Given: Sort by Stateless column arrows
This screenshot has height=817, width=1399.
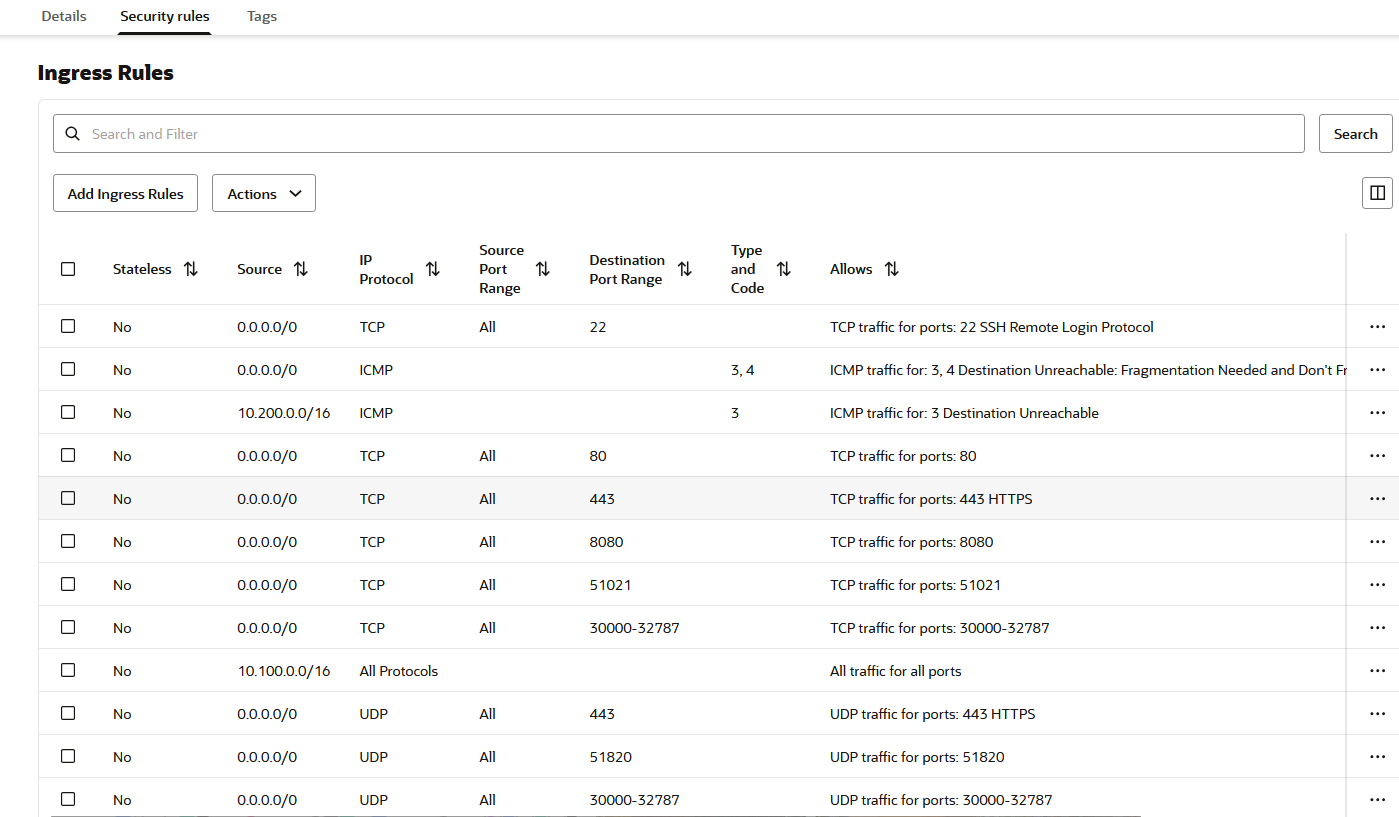Looking at the screenshot, I should 191,269.
